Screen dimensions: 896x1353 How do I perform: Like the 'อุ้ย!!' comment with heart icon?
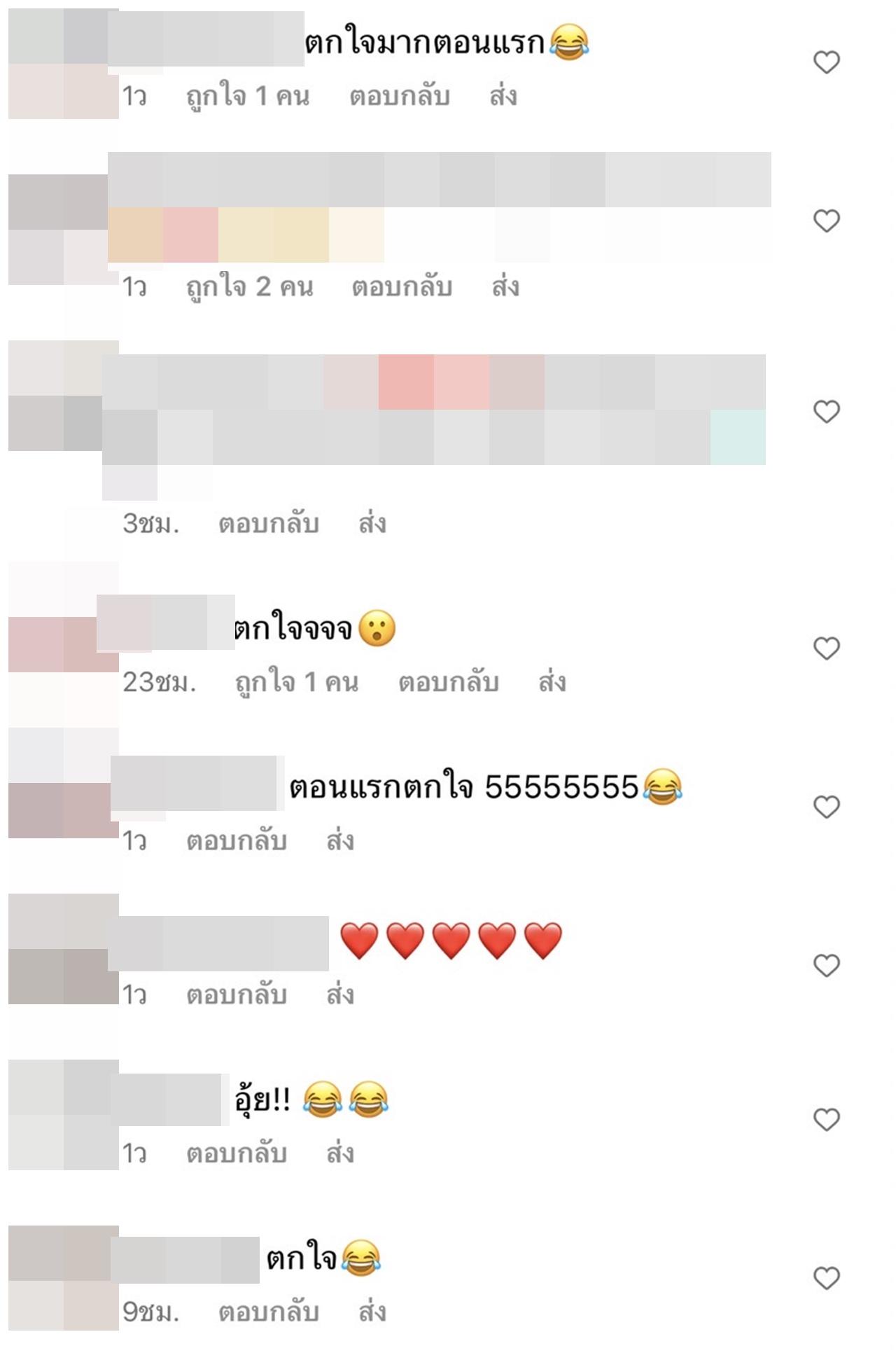(826, 1119)
